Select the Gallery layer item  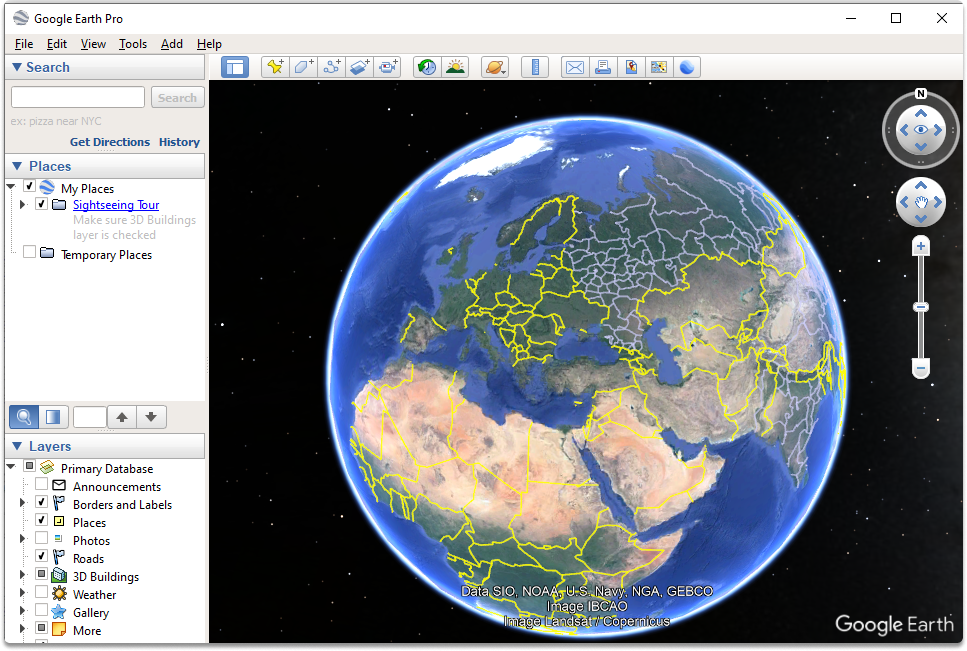click(91, 613)
